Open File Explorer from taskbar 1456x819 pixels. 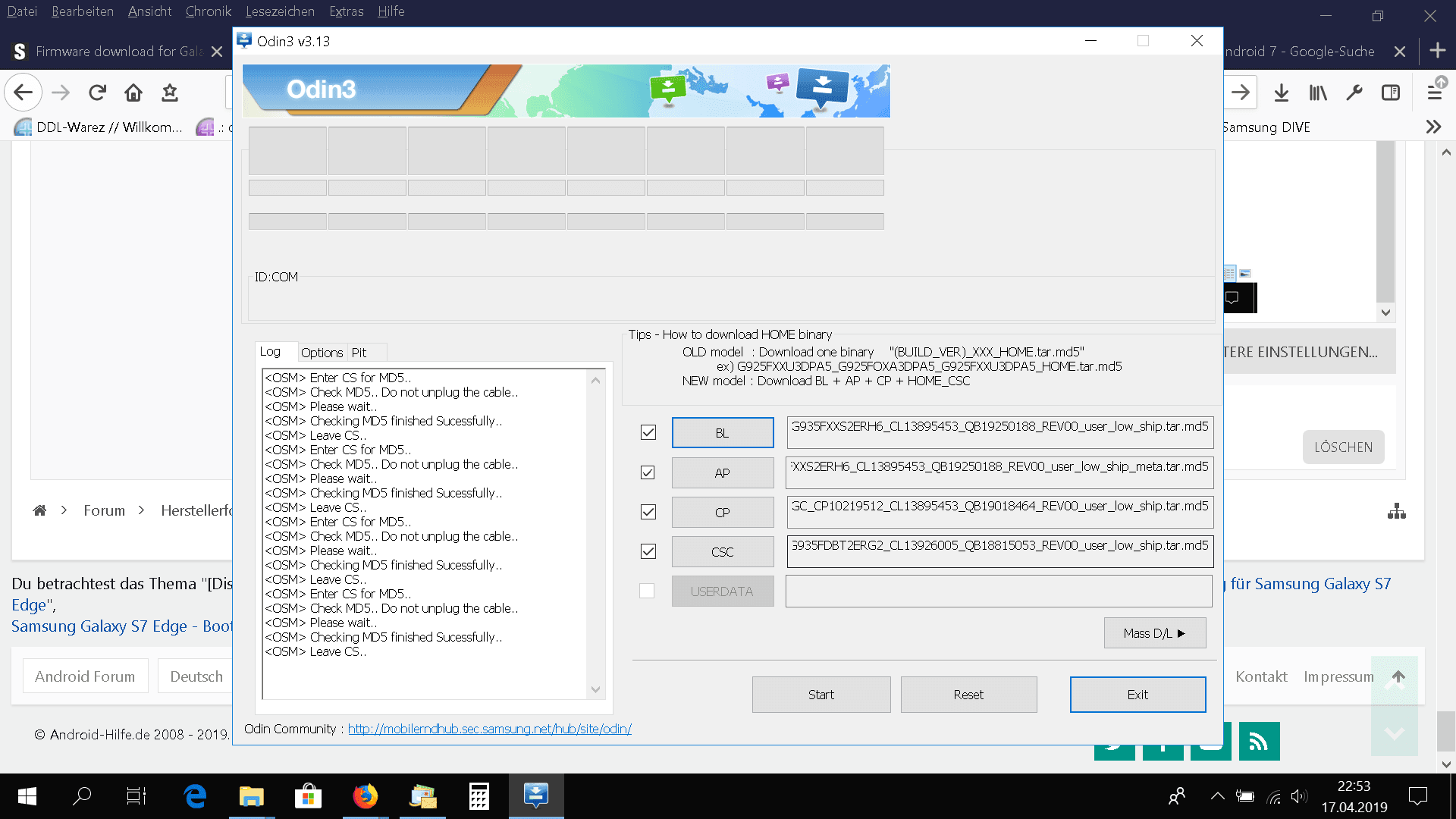(x=251, y=796)
